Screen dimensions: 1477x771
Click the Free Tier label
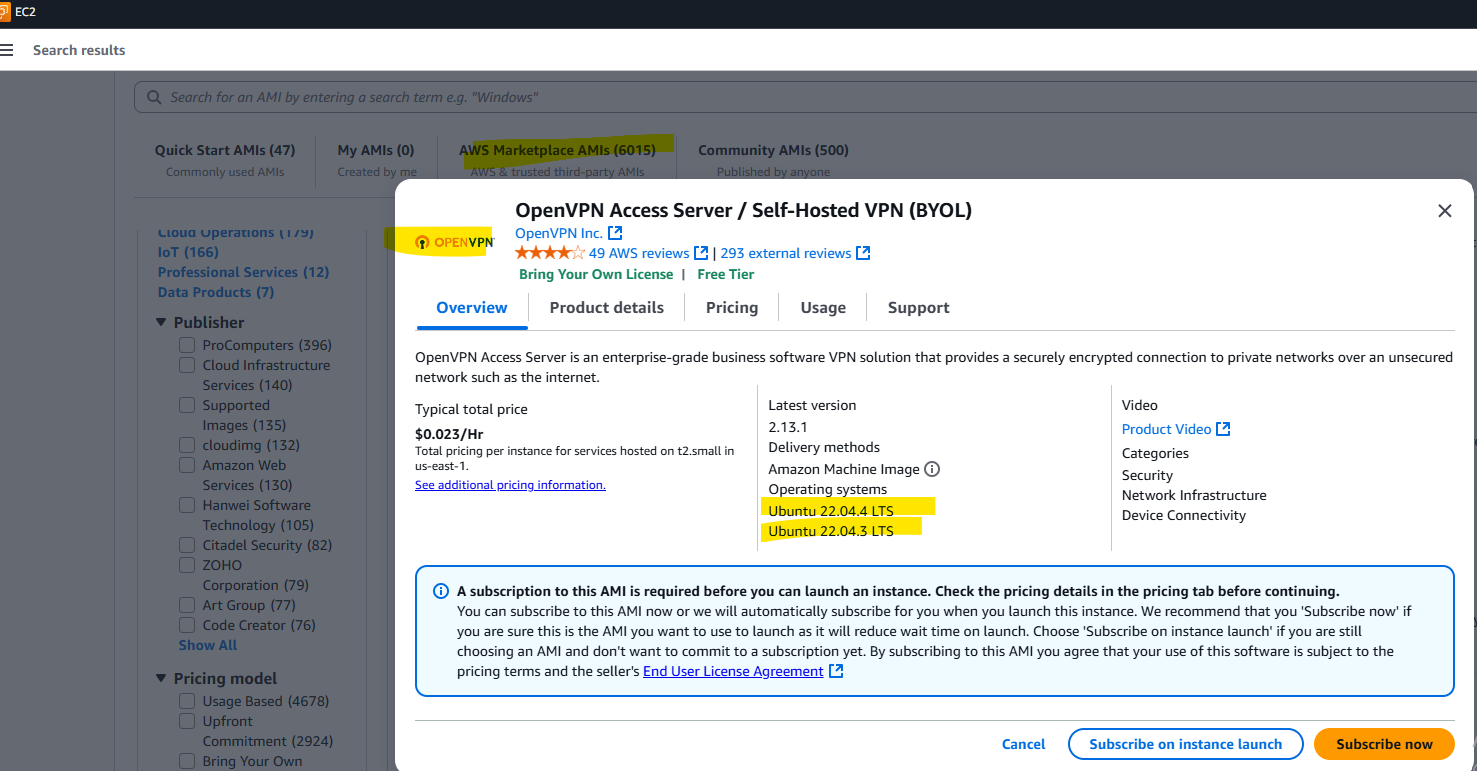click(726, 274)
